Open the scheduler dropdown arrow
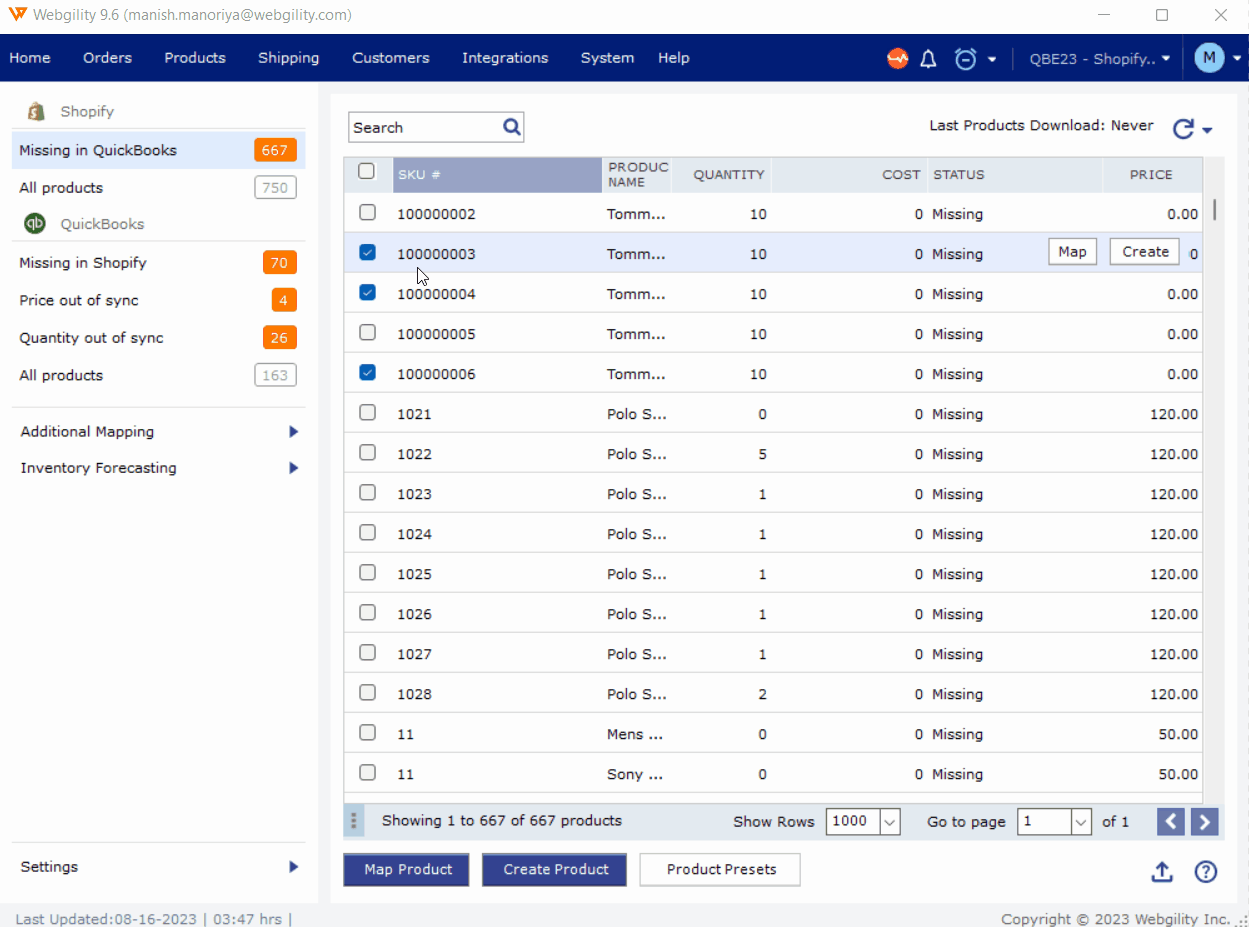 click(992, 59)
